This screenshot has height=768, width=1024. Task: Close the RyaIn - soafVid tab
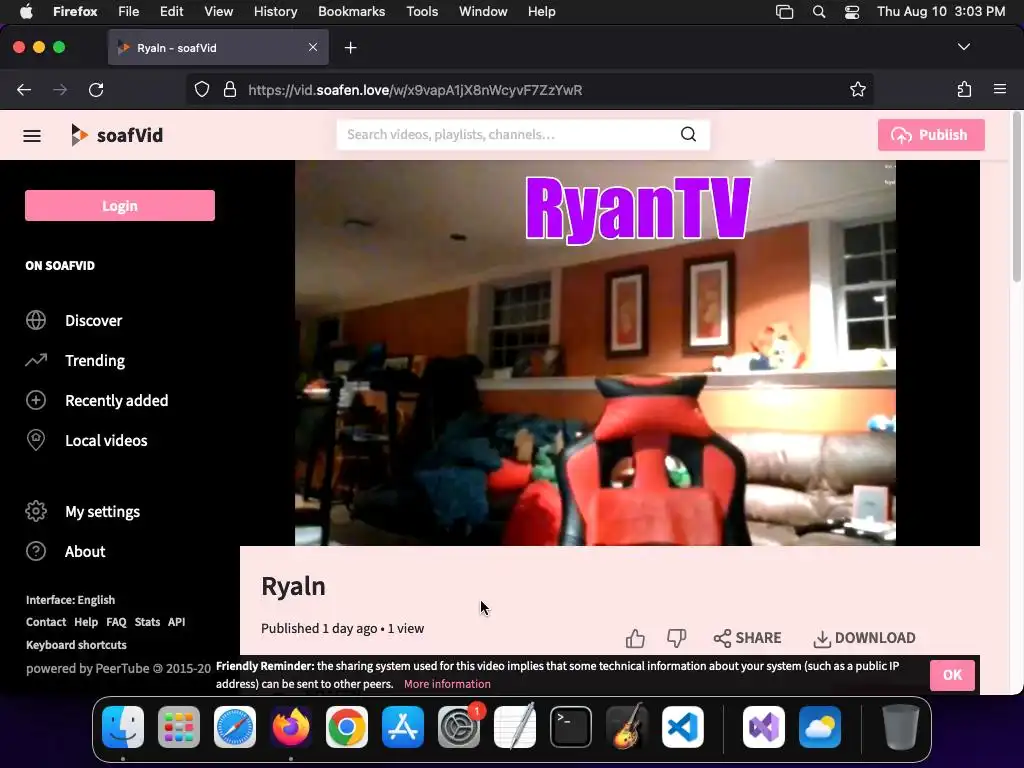[x=313, y=47]
